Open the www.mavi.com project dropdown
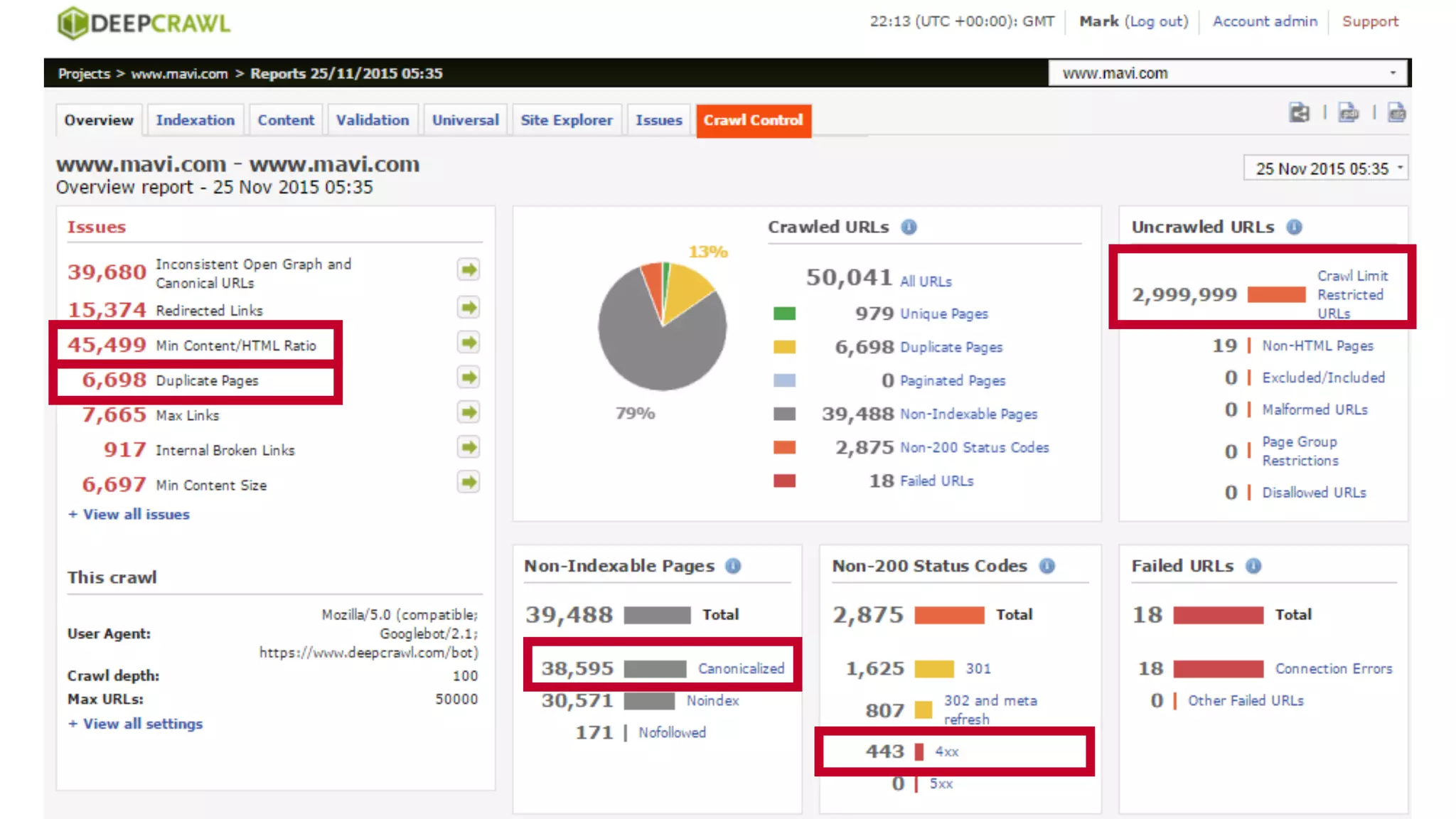The height and width of the screenshot is (819, 1456). 1228,73
